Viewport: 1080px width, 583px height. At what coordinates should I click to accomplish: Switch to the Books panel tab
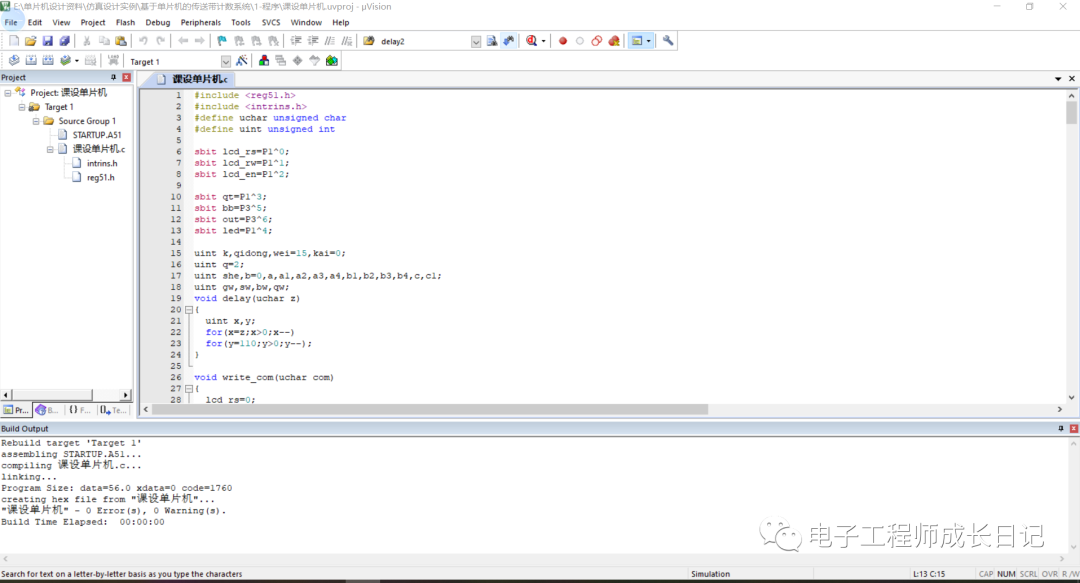coord(48,410)
